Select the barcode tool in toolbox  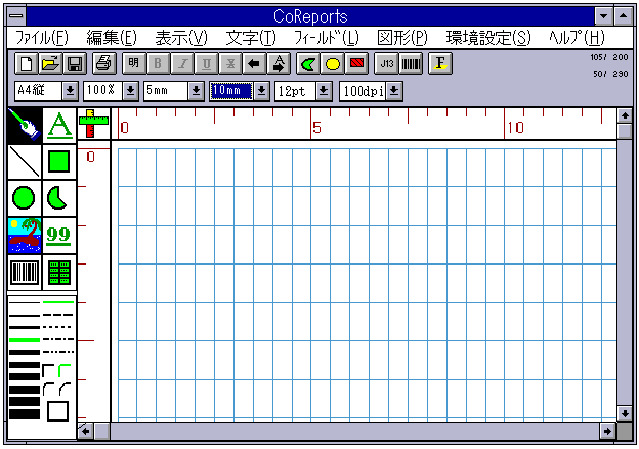pos(24,272)
